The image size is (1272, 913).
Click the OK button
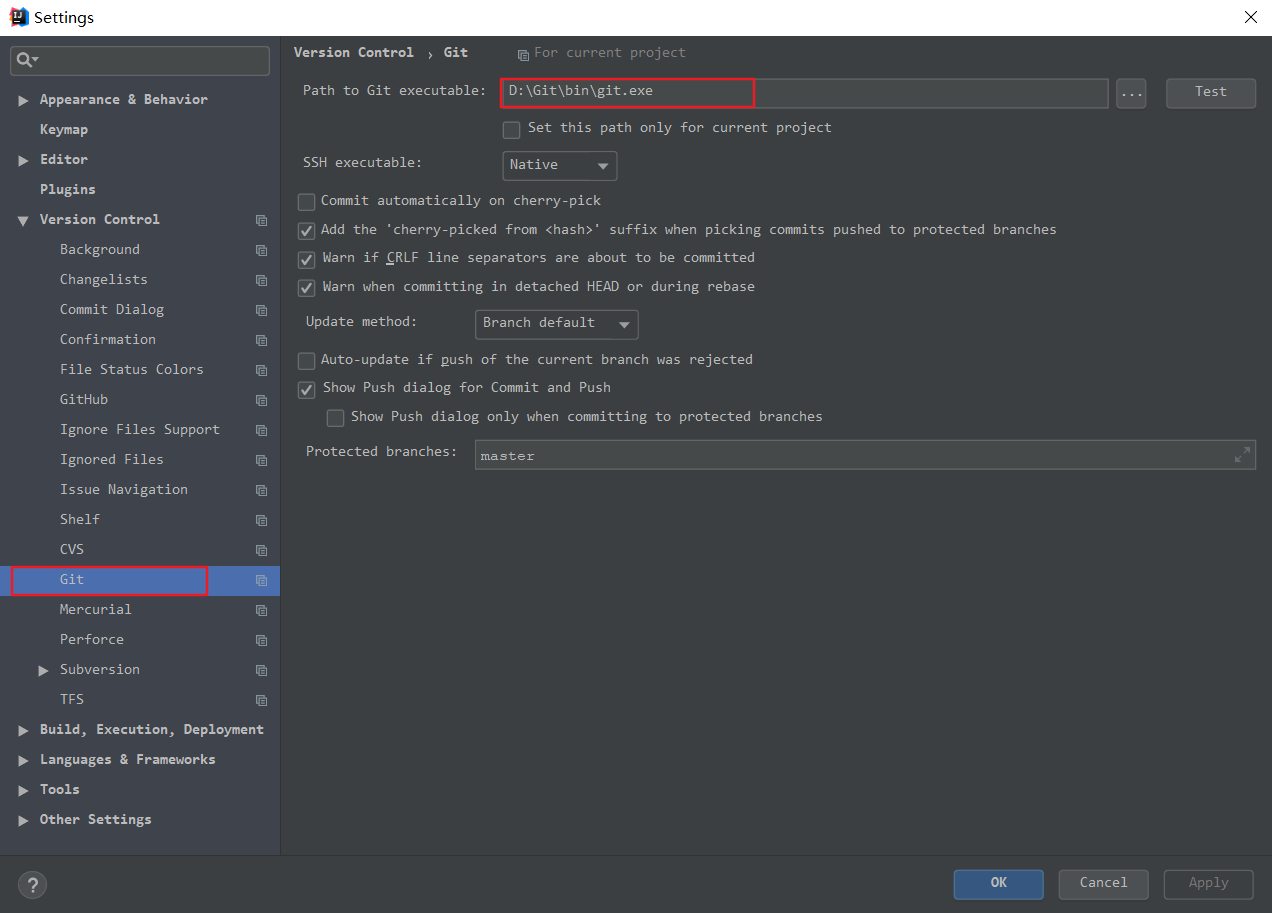998,883
